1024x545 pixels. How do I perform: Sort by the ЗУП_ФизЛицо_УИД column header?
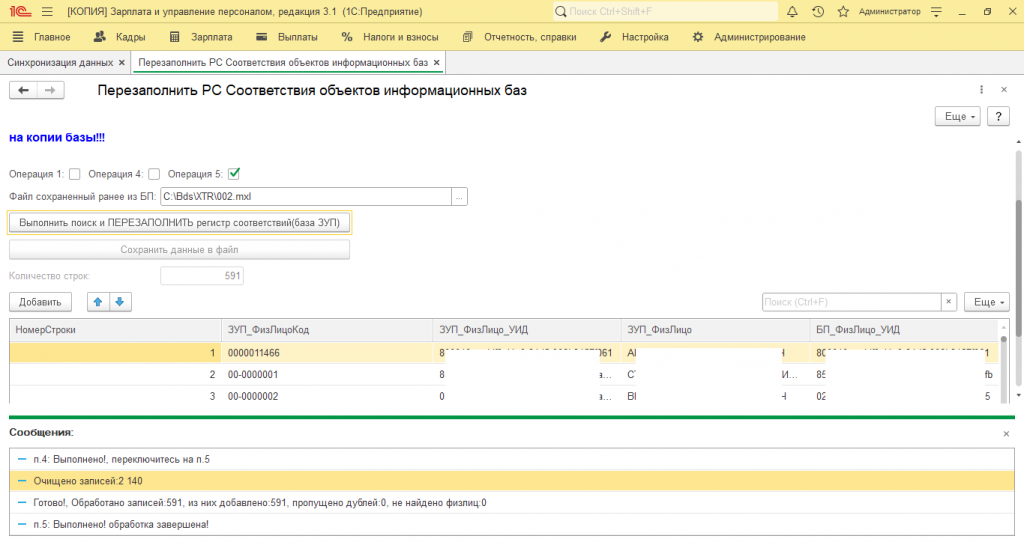527,330
